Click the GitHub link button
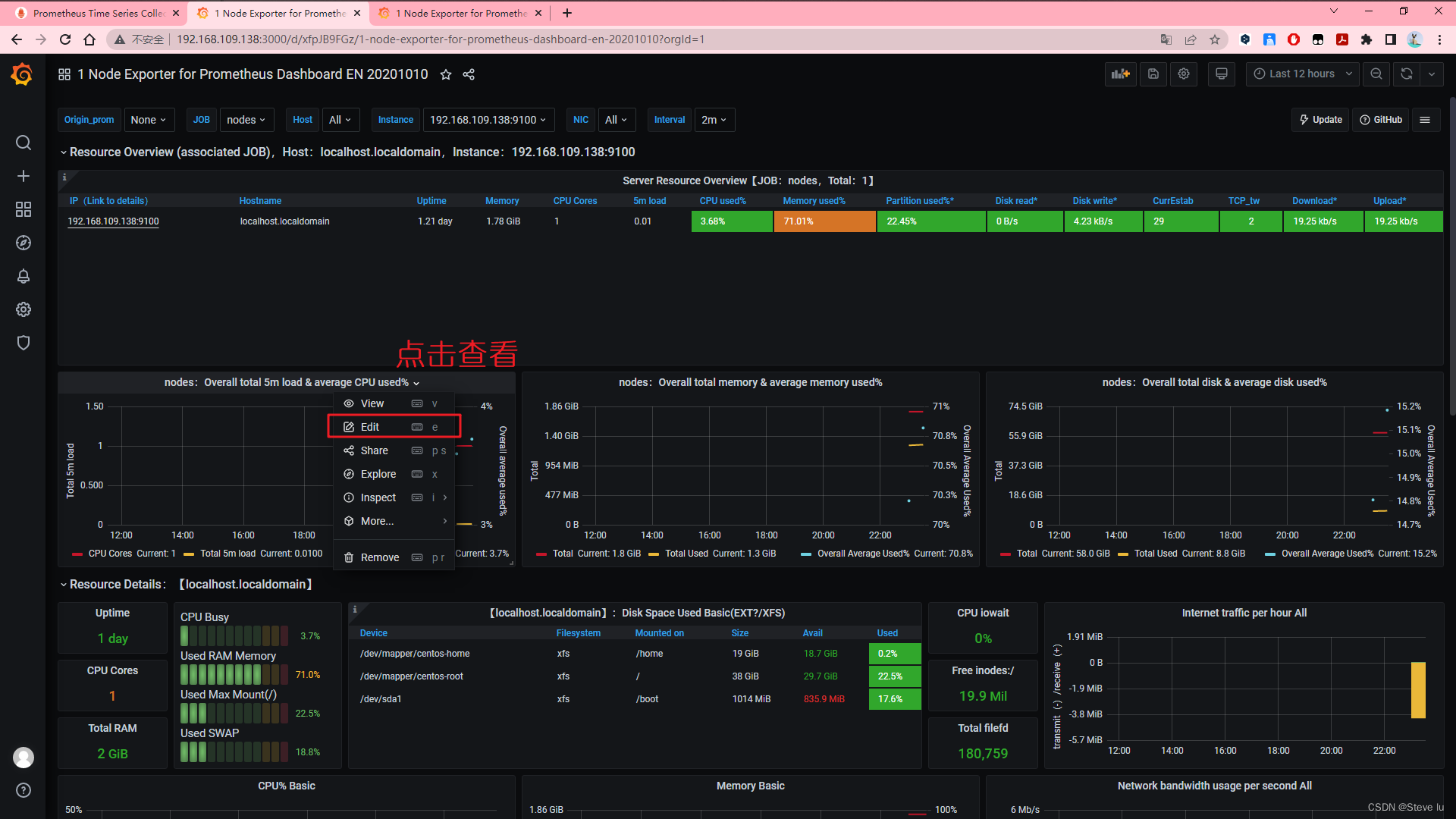 [x=1381, y=120]
